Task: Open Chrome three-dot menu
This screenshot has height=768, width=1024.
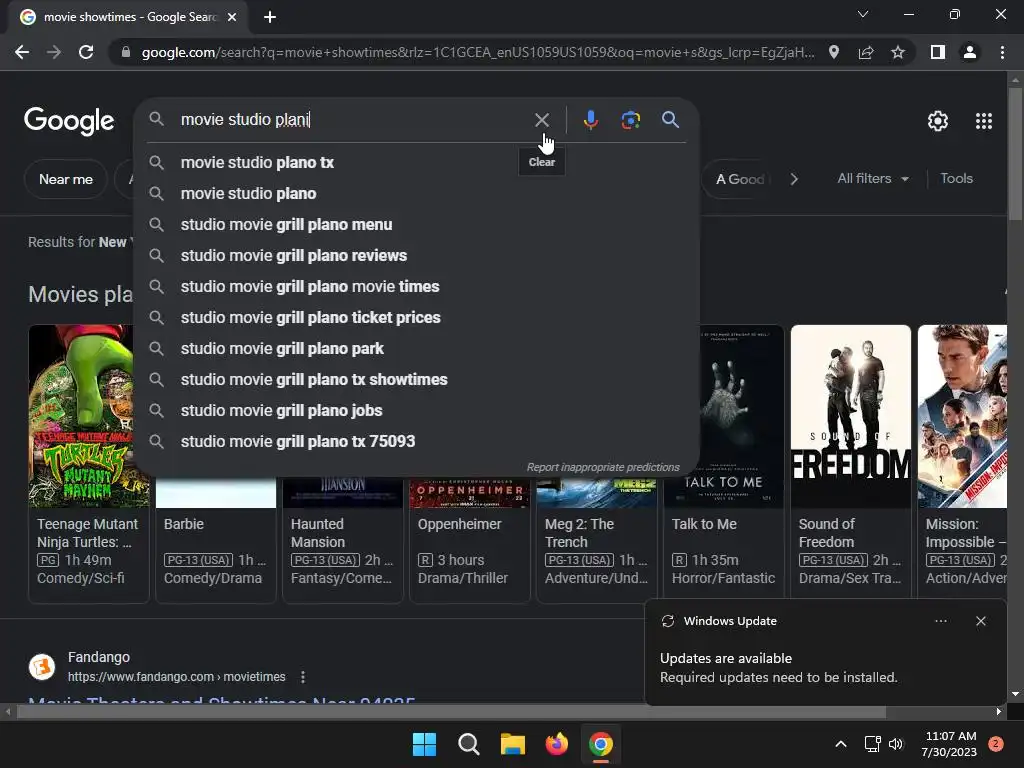Action: click(x=1002, y=52)
